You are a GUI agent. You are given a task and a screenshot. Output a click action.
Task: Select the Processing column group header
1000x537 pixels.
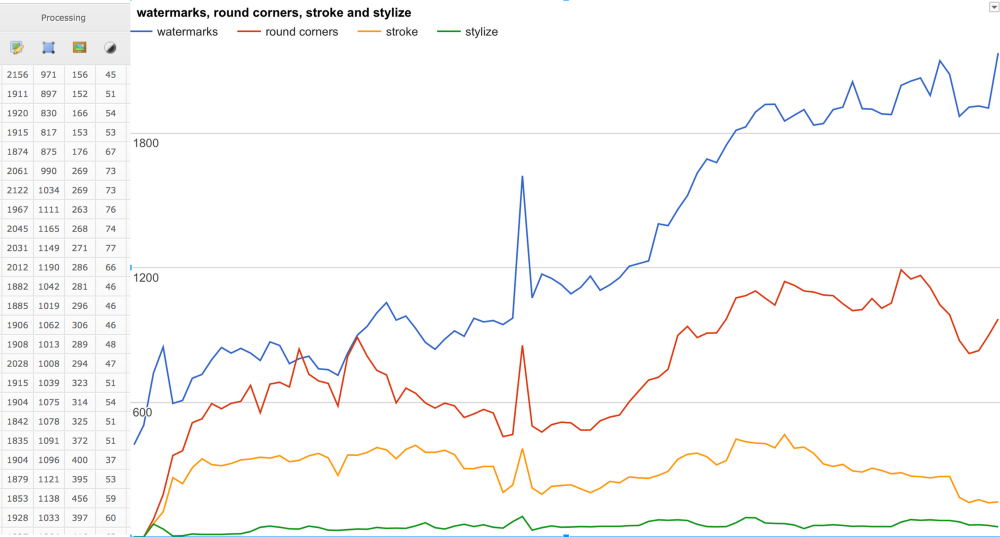pos(64,18)
